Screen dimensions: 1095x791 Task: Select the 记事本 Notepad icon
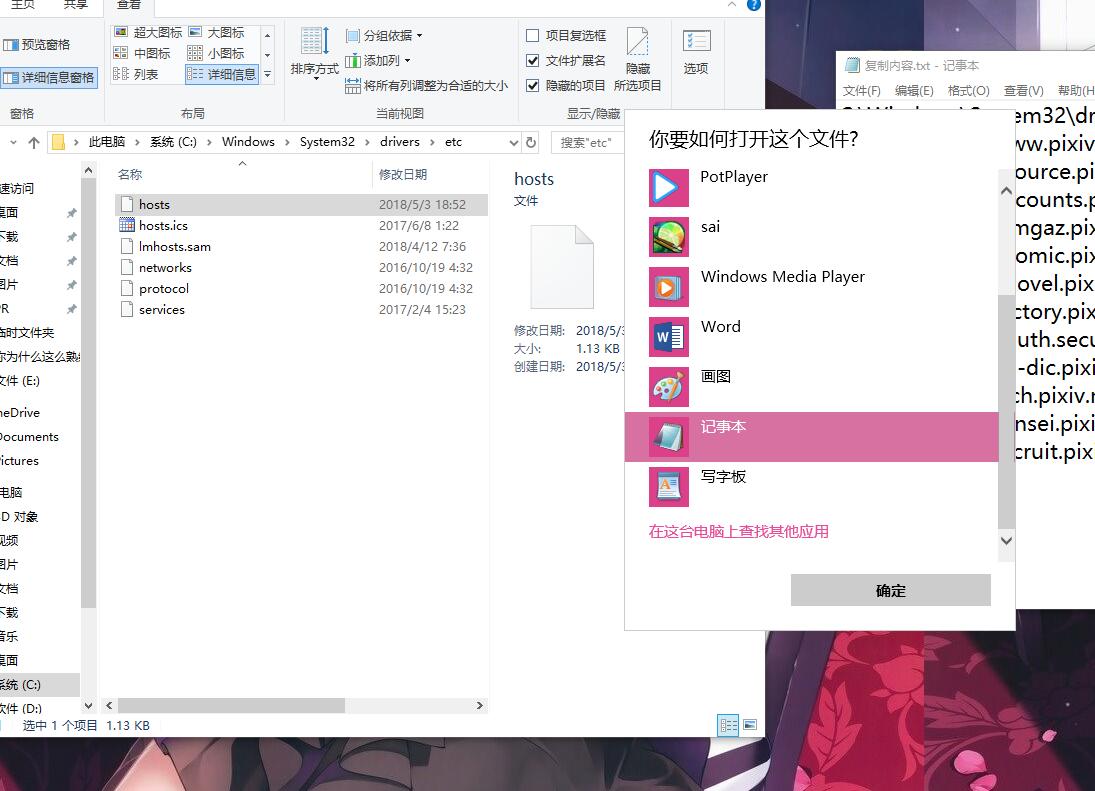coord(668,437)
